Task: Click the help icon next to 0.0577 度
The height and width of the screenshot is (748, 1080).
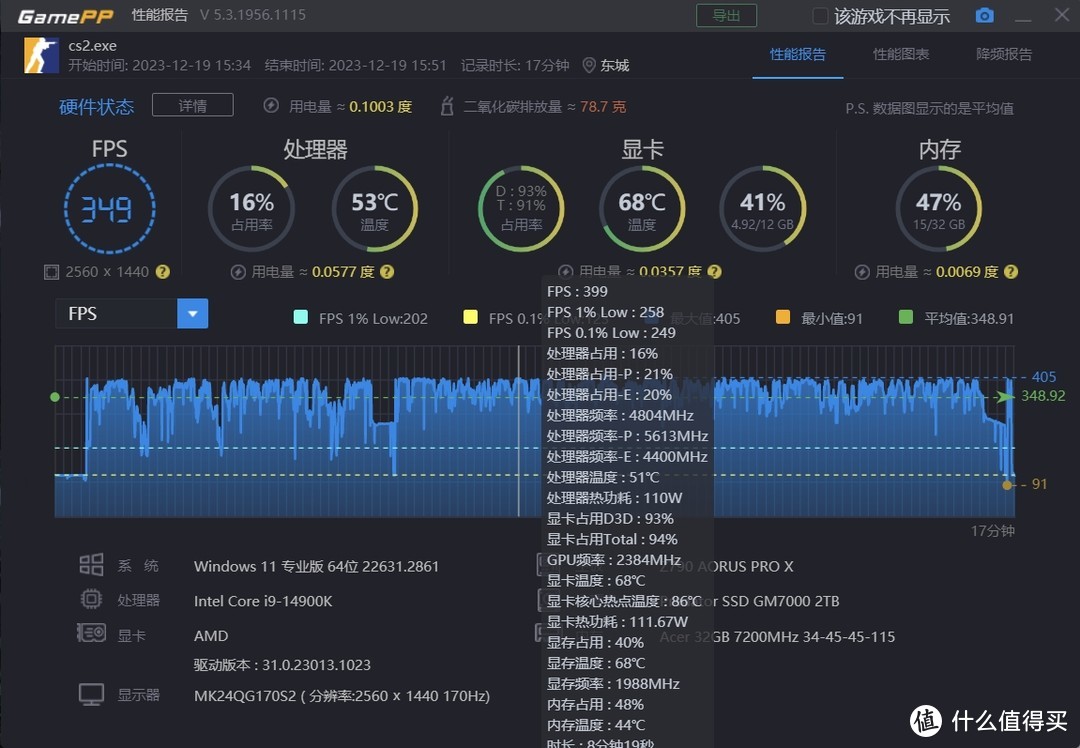Action: coord(387,272)
